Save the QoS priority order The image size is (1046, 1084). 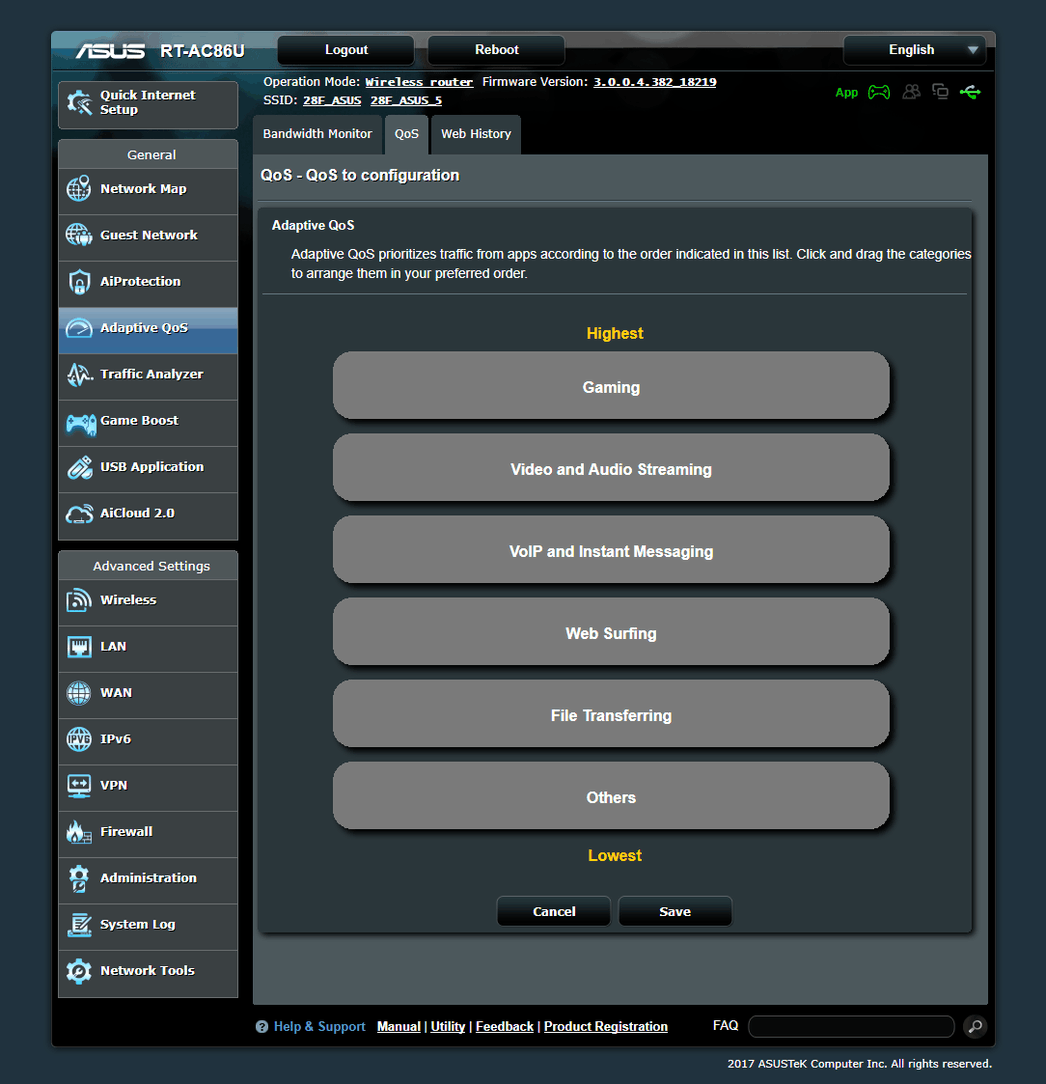coord(675,912)
